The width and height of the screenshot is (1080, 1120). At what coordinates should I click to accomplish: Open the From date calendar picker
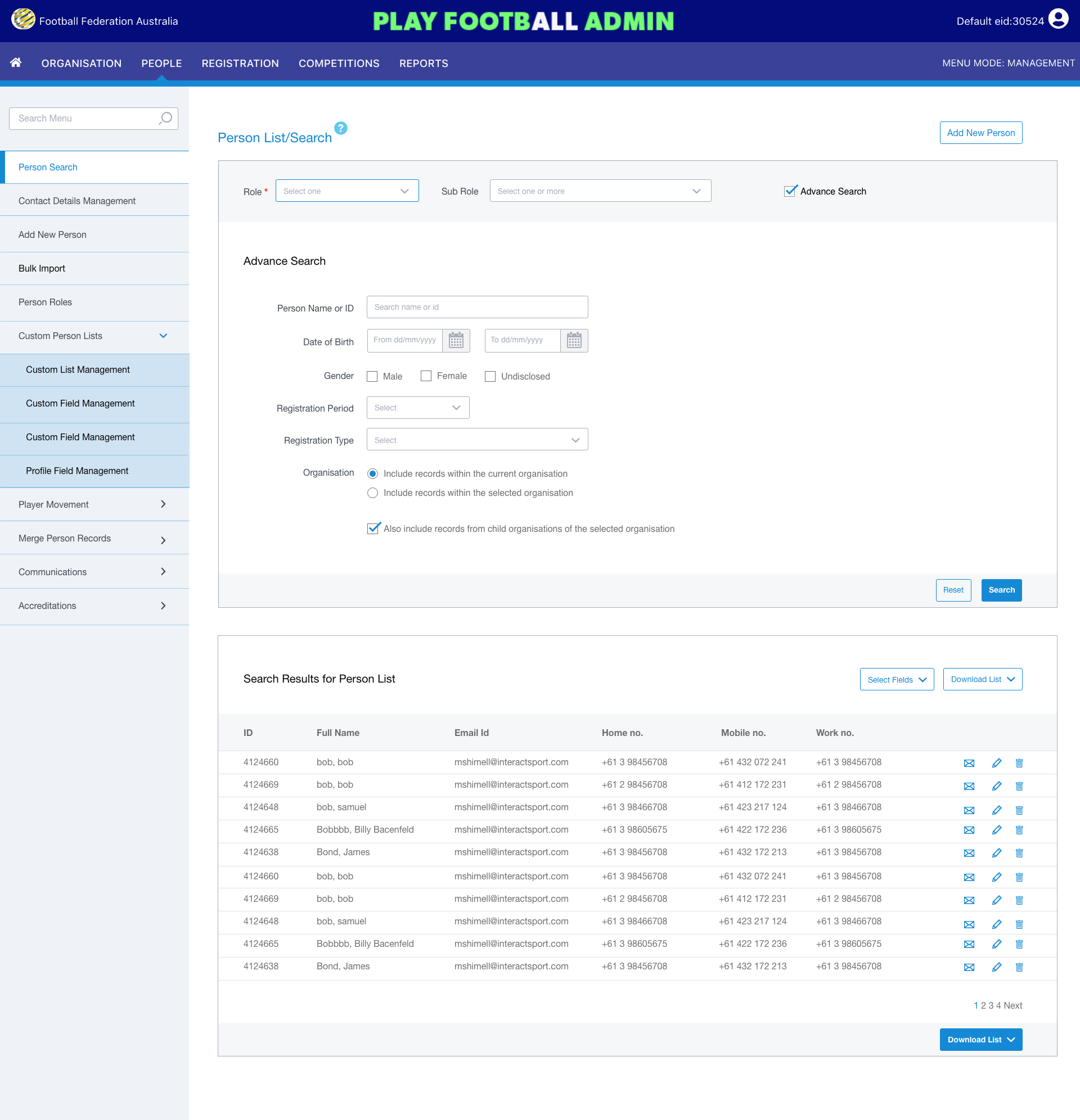click(x=456, y=341)
